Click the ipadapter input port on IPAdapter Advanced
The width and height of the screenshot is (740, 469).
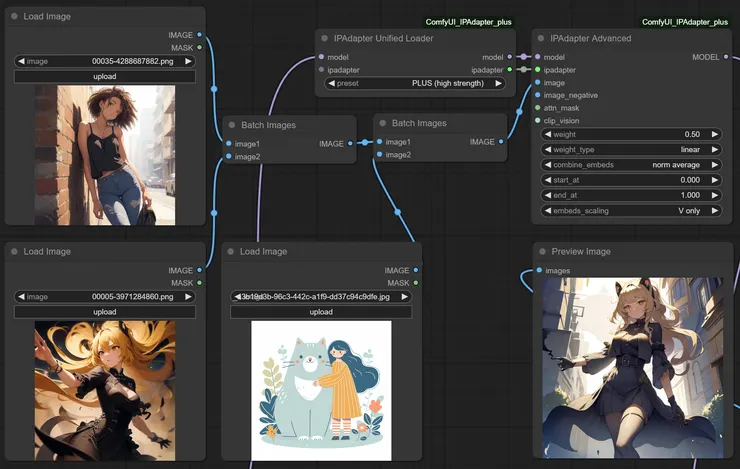[x=538, y=69]
